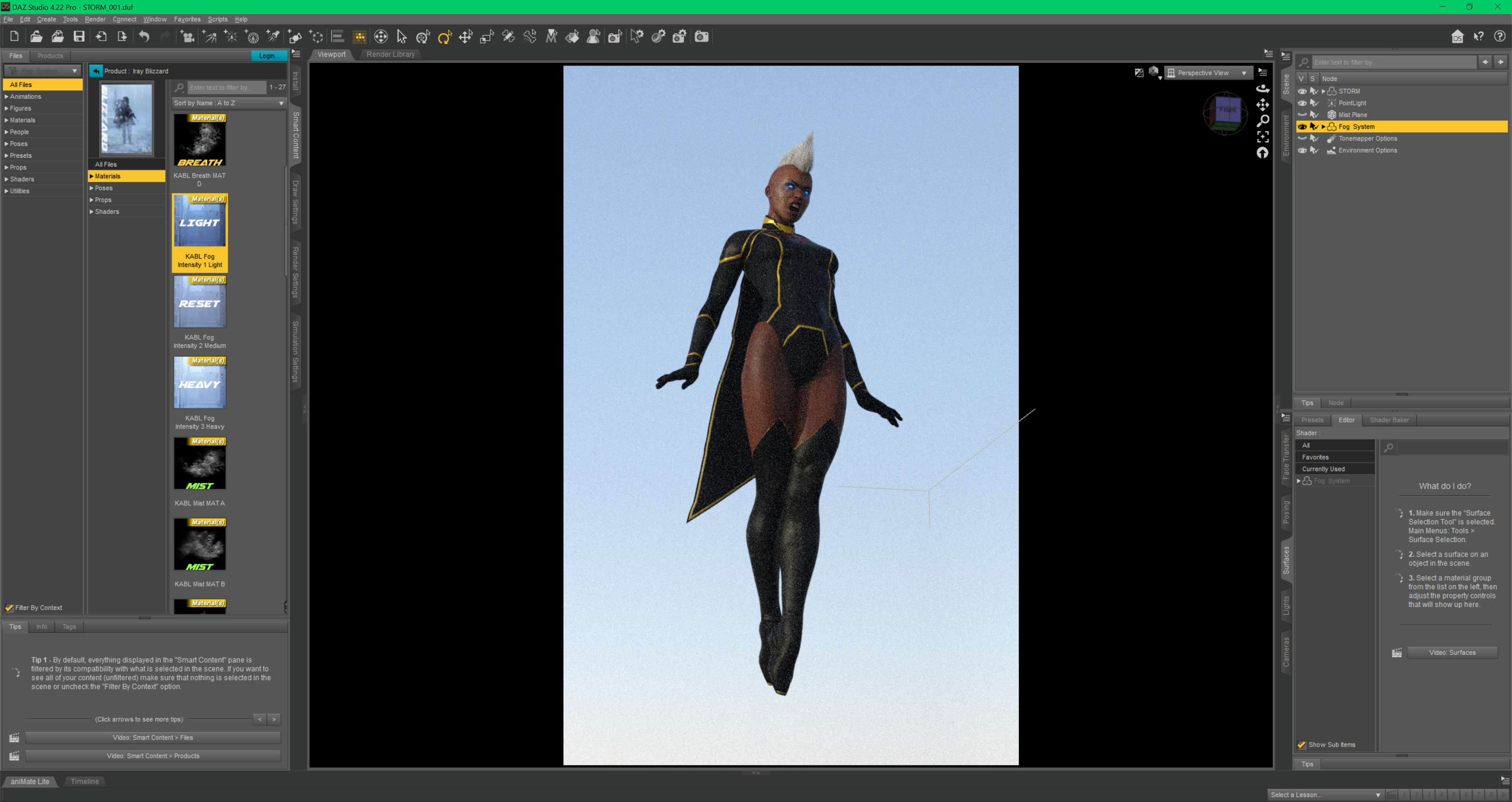Click the Login button
The width and height of the screenshot is (1512, 802).
pyautogui.click(x=269, y=56)
